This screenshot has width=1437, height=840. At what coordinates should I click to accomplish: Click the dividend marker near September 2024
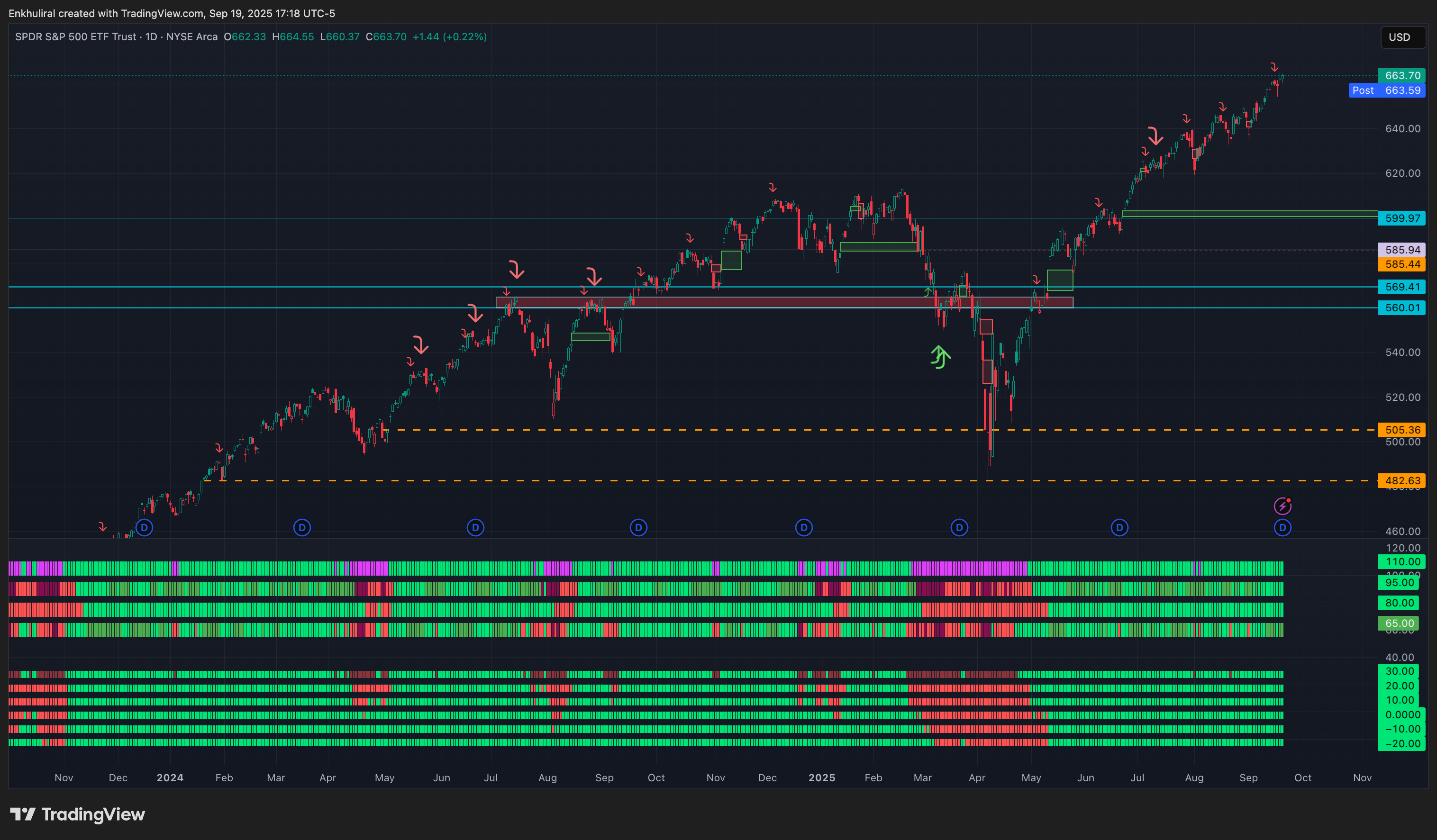pyautogui.click(x=638, y=528)
